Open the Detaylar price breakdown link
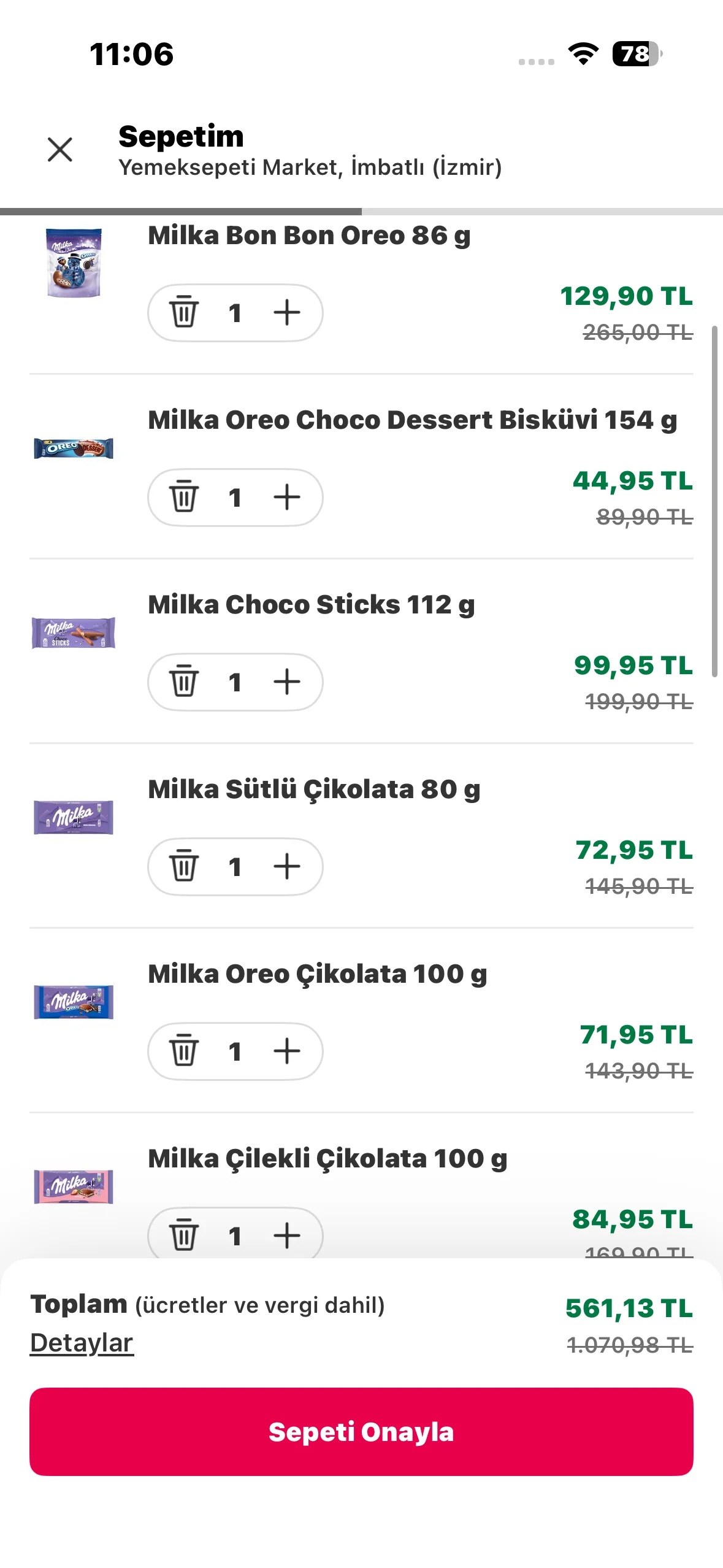The width and height of the screenshot is (723, 1568). (x=82, y=1343)
